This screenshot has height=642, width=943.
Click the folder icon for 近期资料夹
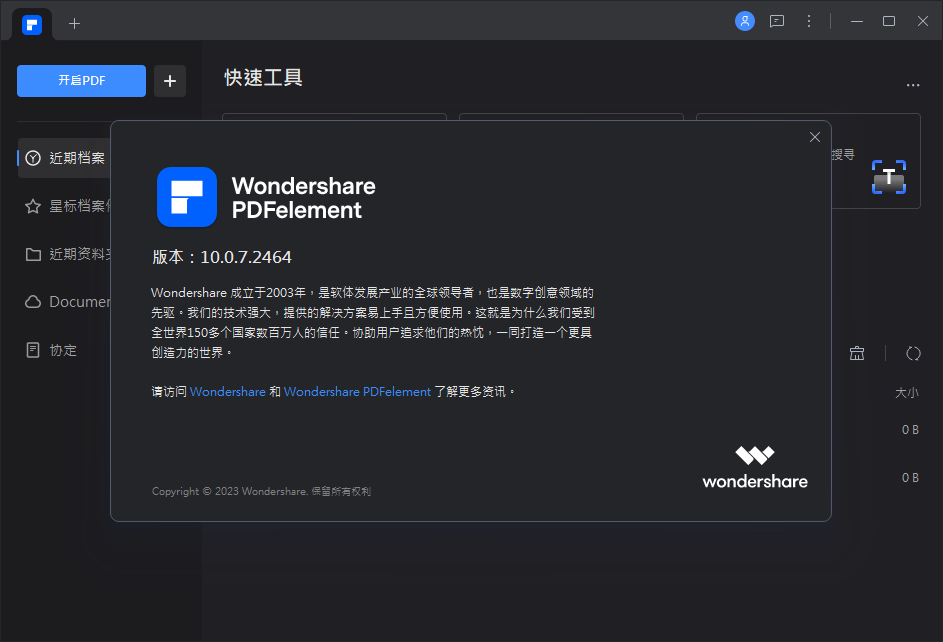point(33,254)
